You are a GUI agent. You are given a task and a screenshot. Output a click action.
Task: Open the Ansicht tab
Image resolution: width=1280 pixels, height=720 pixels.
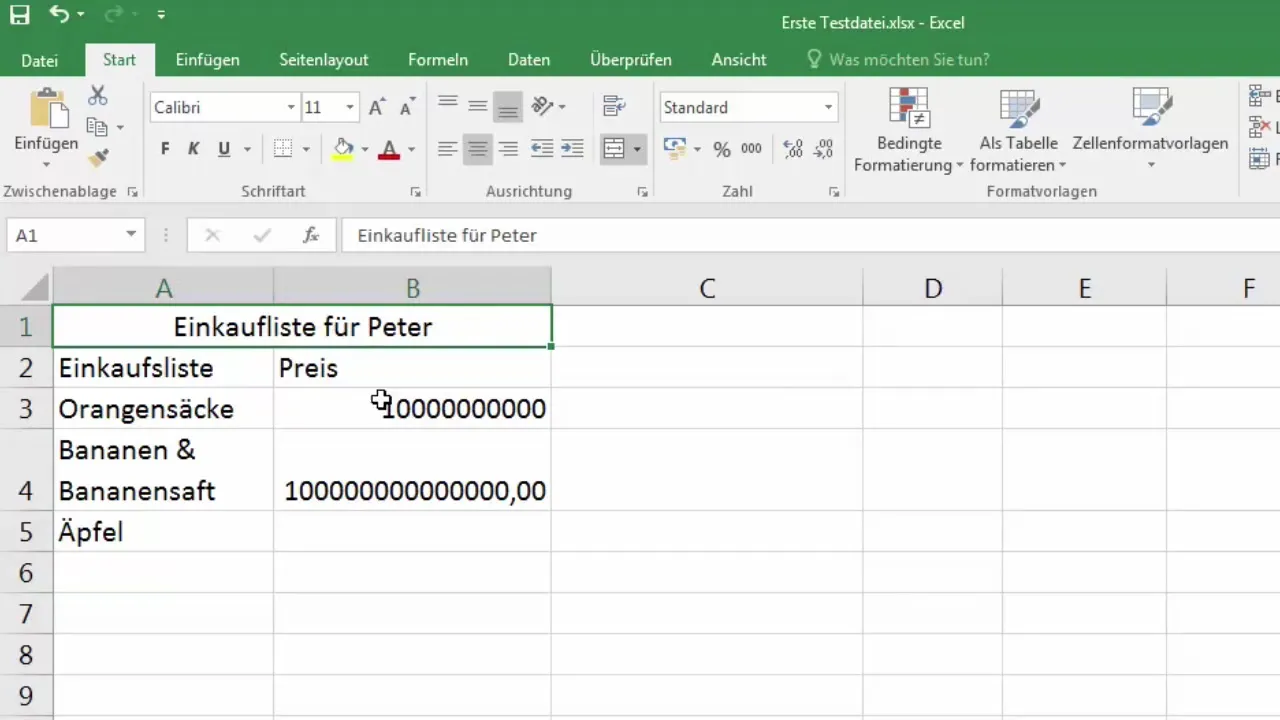click(739, 60)
